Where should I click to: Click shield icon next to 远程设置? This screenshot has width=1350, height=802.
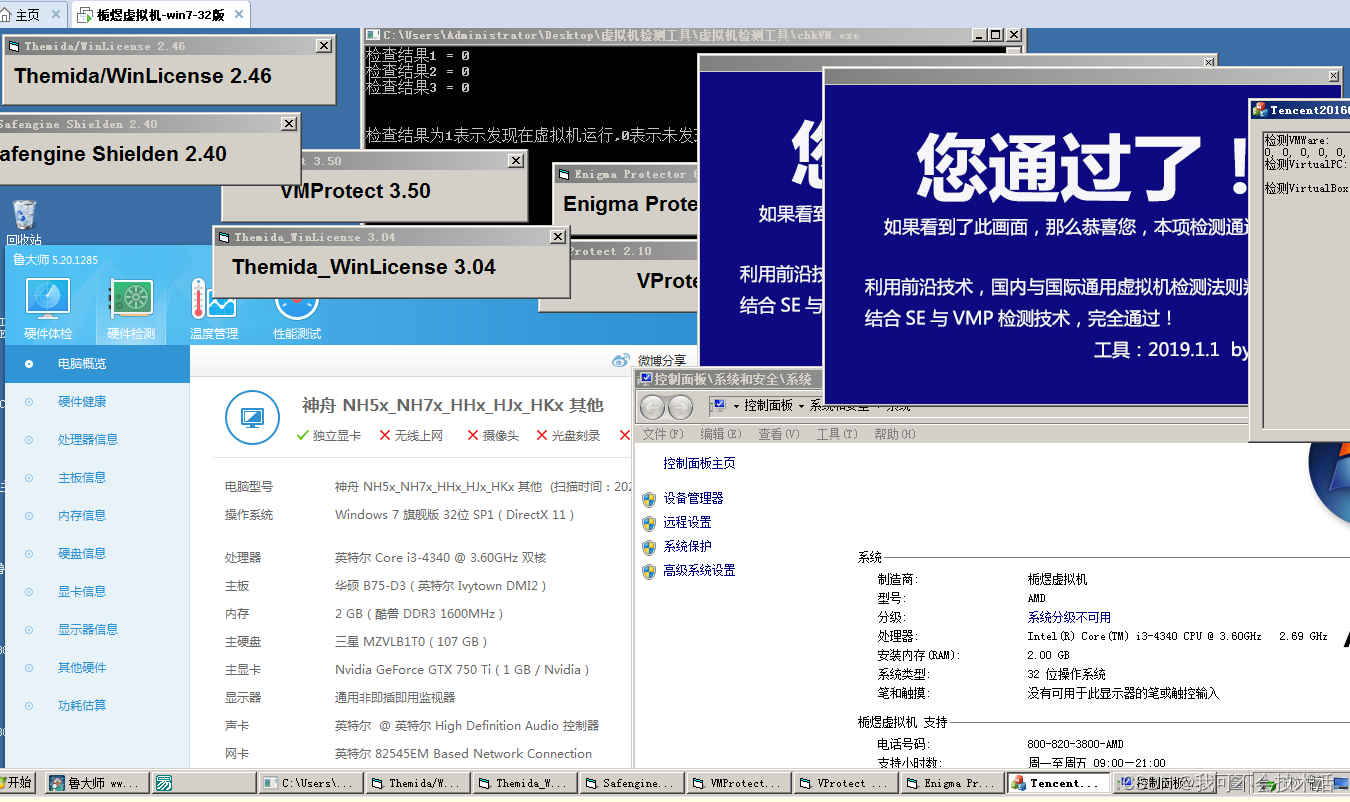tap(649, 522)
